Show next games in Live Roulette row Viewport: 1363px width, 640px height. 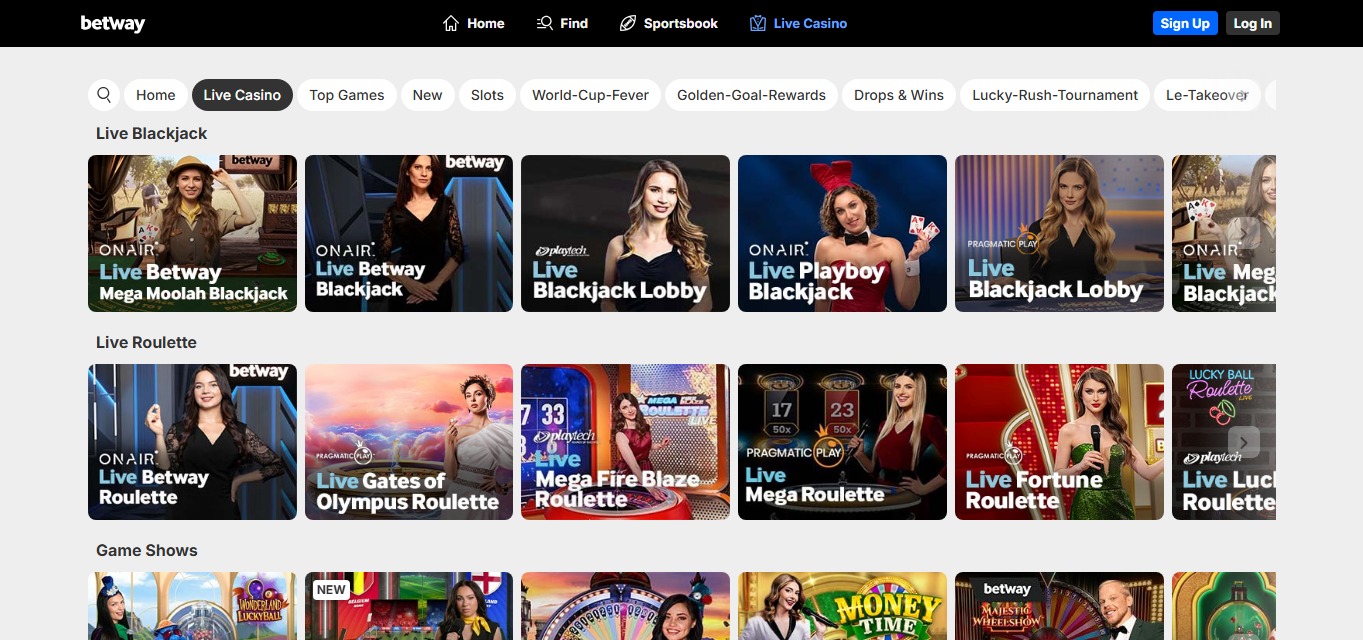pyautogui.click(x=1243, y=442)
